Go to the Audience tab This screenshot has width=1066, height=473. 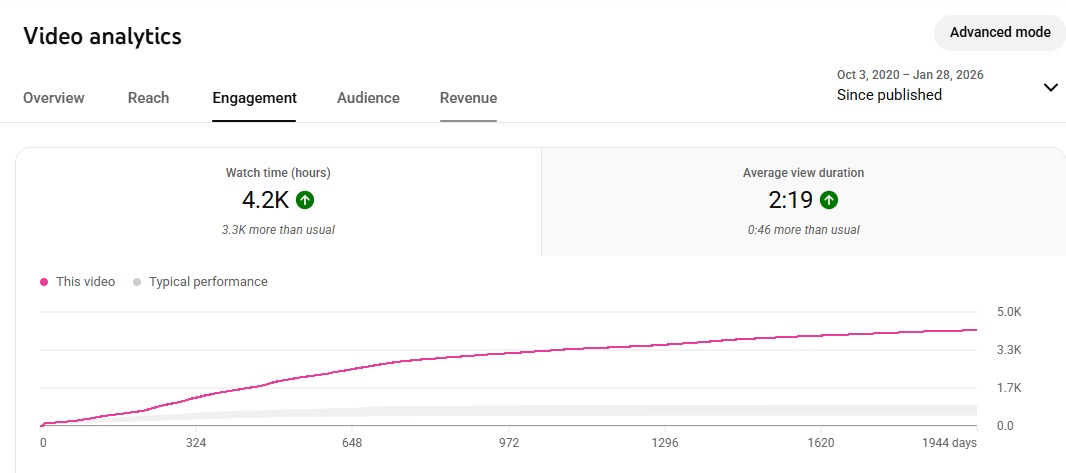368,98
